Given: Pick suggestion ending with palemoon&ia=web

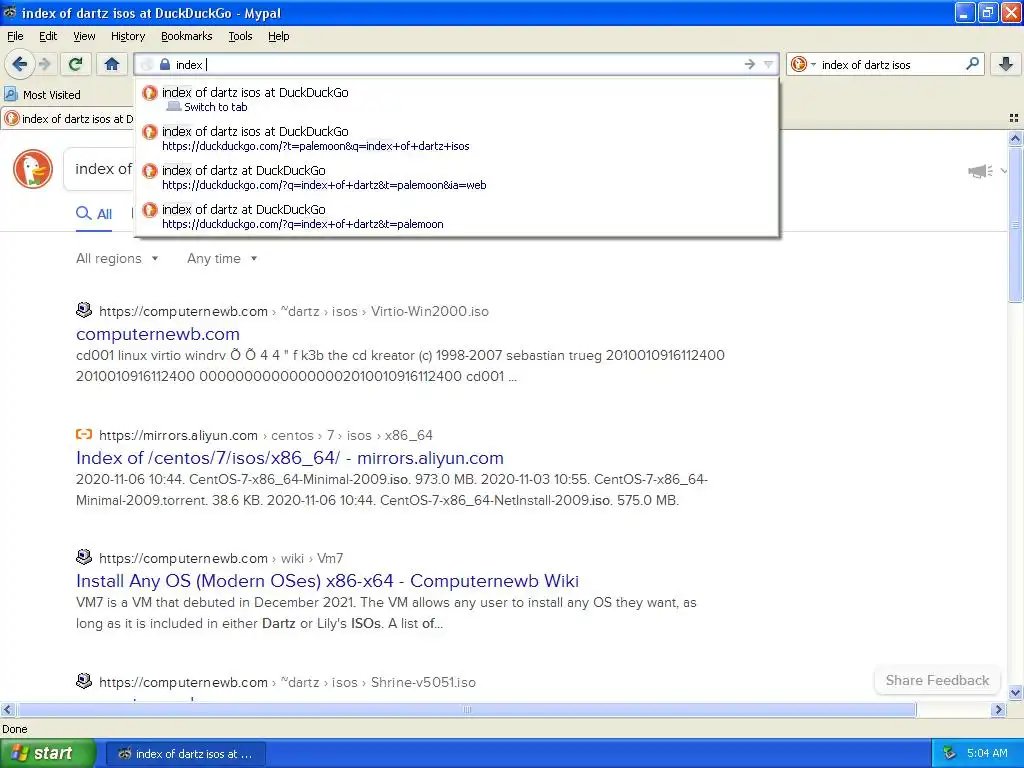Looking at the screenshot, I should tap(457, 178).
